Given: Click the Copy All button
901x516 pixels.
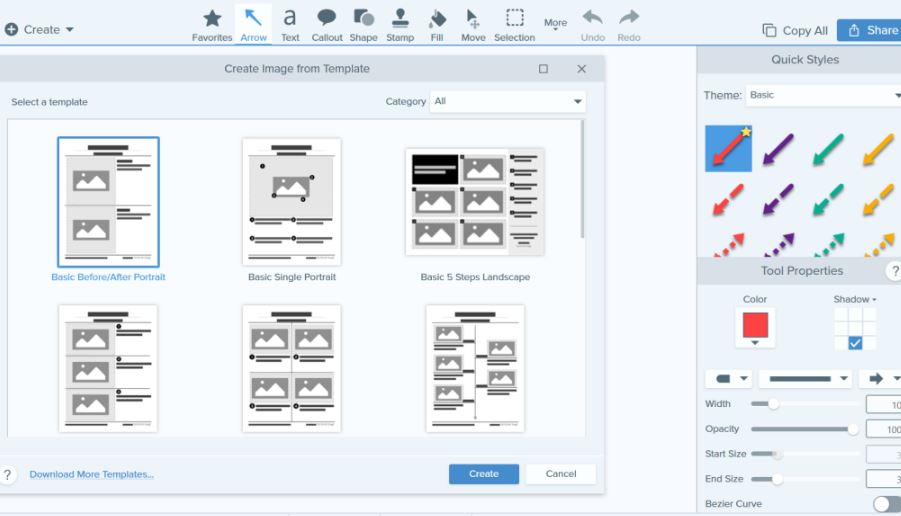Looking at the screenshot, I should [x=795, y=30].
